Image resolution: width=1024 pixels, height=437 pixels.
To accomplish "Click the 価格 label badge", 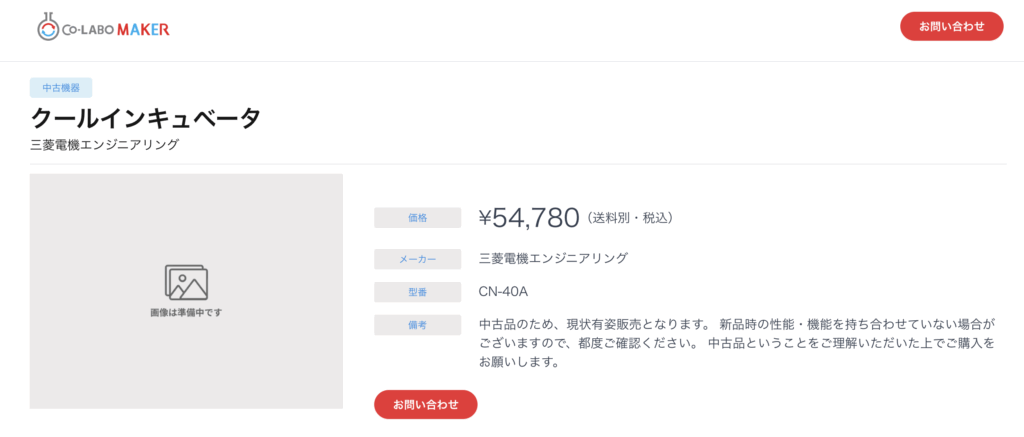I will 417,218.
